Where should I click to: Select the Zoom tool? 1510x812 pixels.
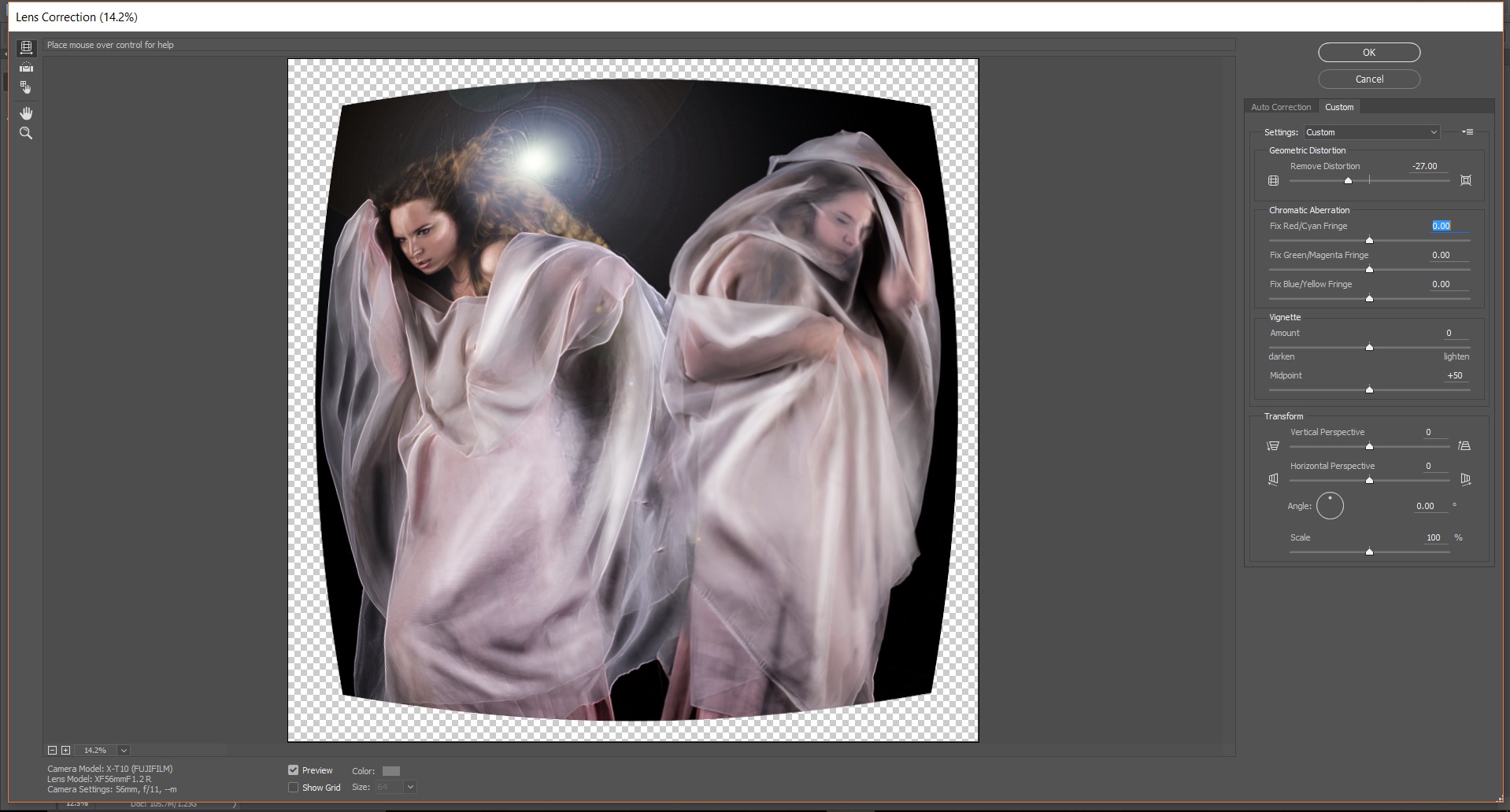26,133
